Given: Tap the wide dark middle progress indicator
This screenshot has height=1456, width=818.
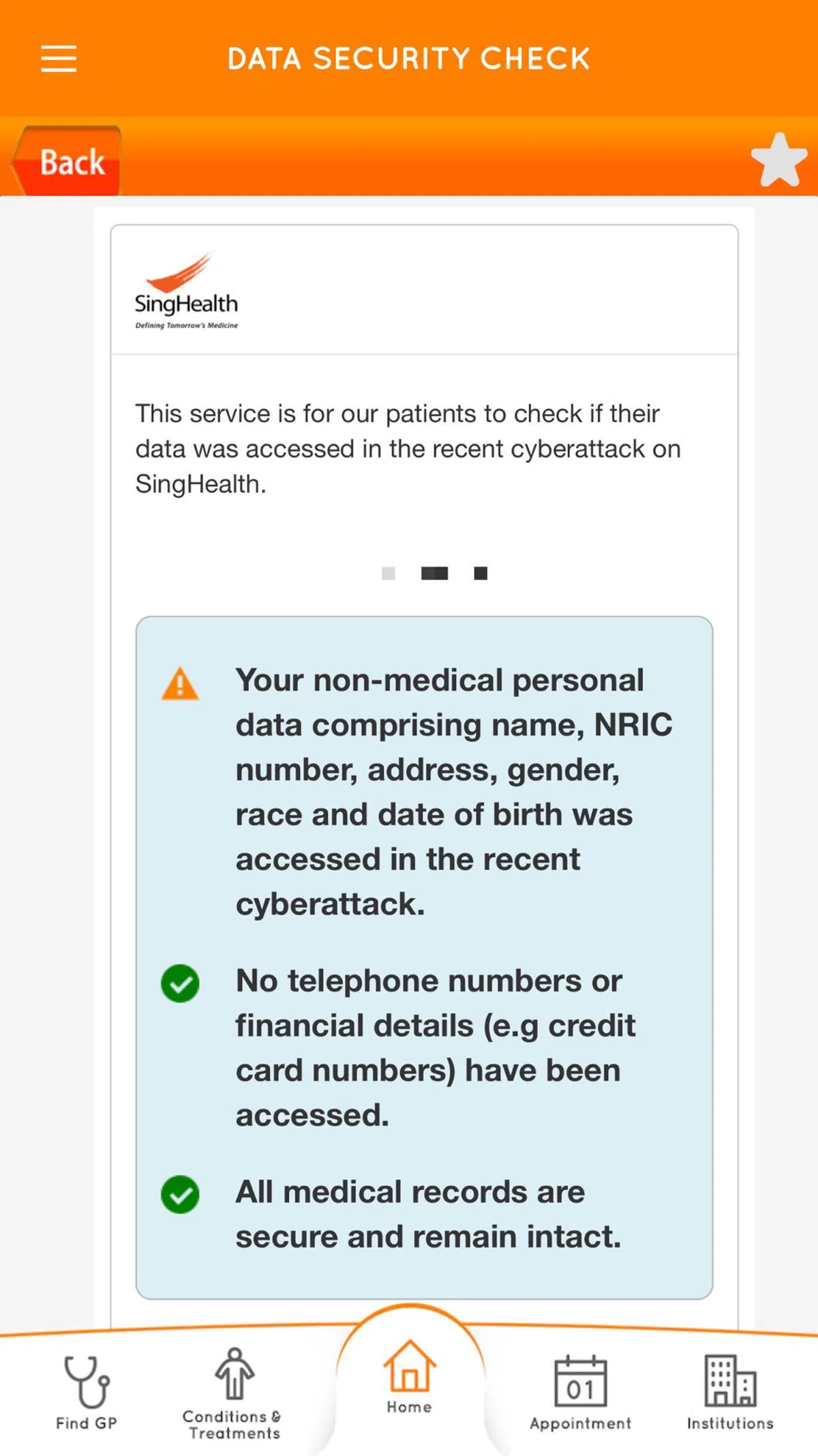Looking at the screenshot, I should tap(434, 574).
